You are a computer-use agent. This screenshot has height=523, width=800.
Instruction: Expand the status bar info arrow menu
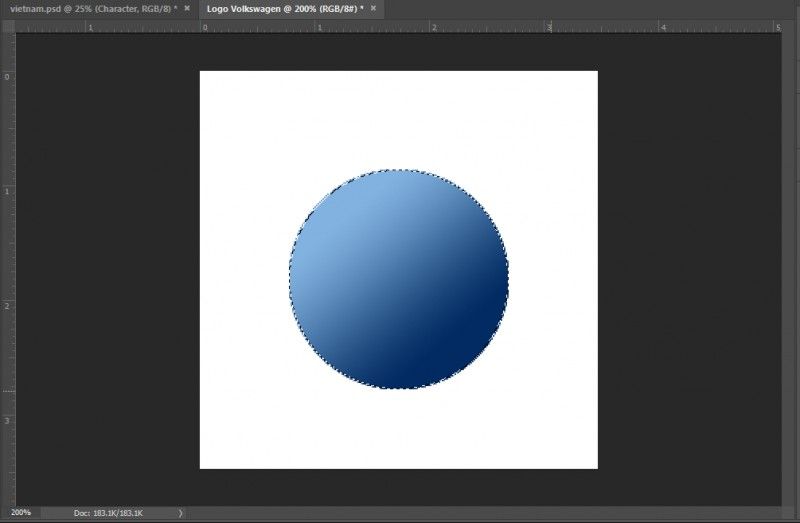pyautogui.click(x=180, y=513)
